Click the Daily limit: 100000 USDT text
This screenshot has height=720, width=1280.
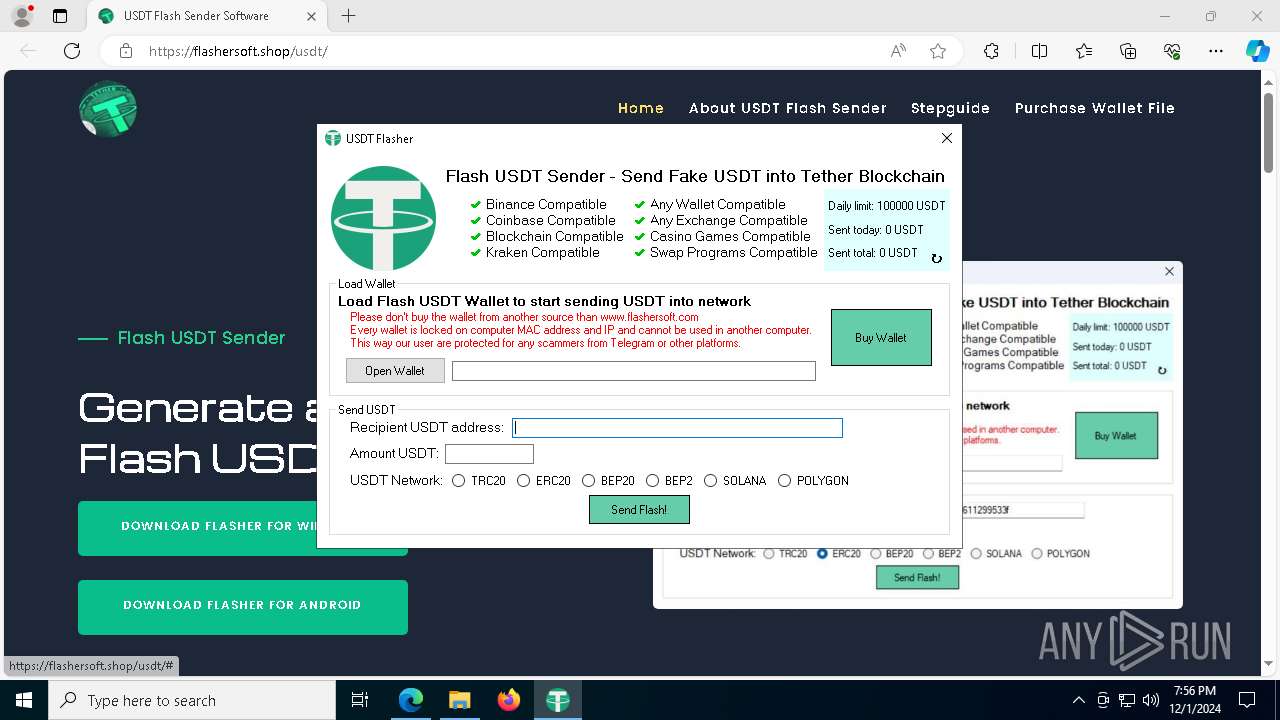[886, 206]
